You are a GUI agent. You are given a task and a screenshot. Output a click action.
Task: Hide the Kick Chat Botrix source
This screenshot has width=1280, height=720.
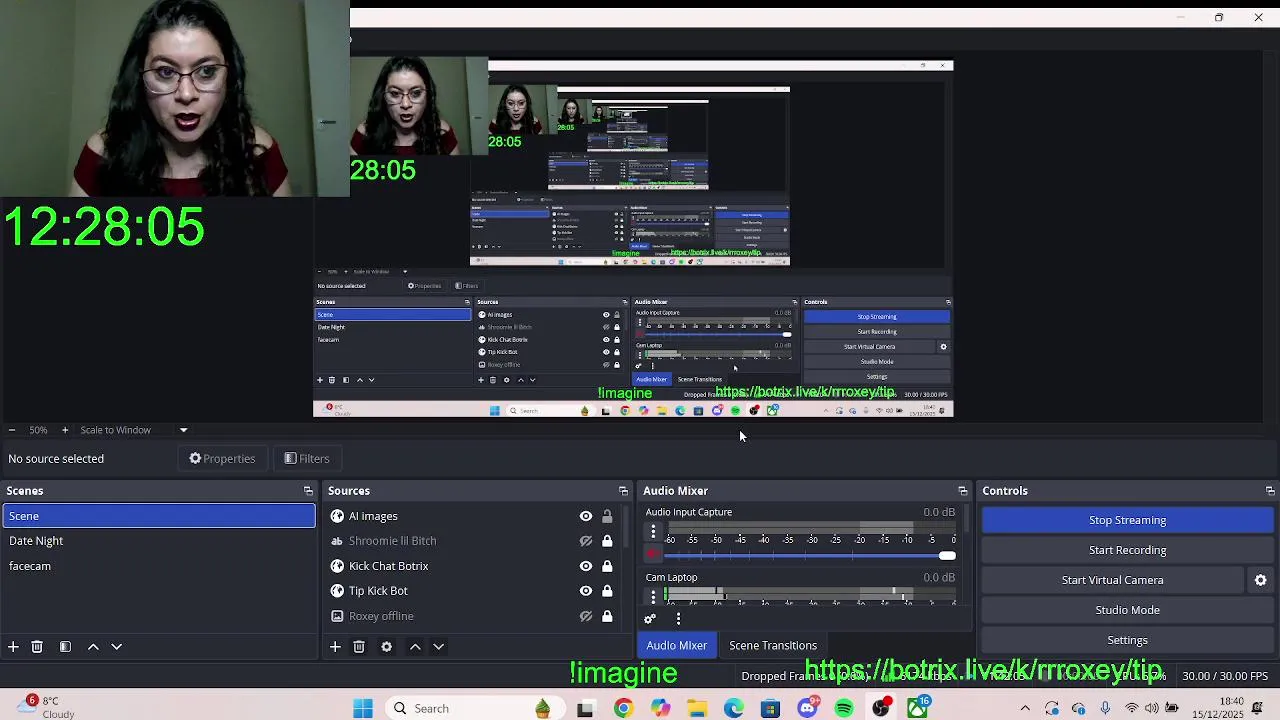tap(586, 566)
